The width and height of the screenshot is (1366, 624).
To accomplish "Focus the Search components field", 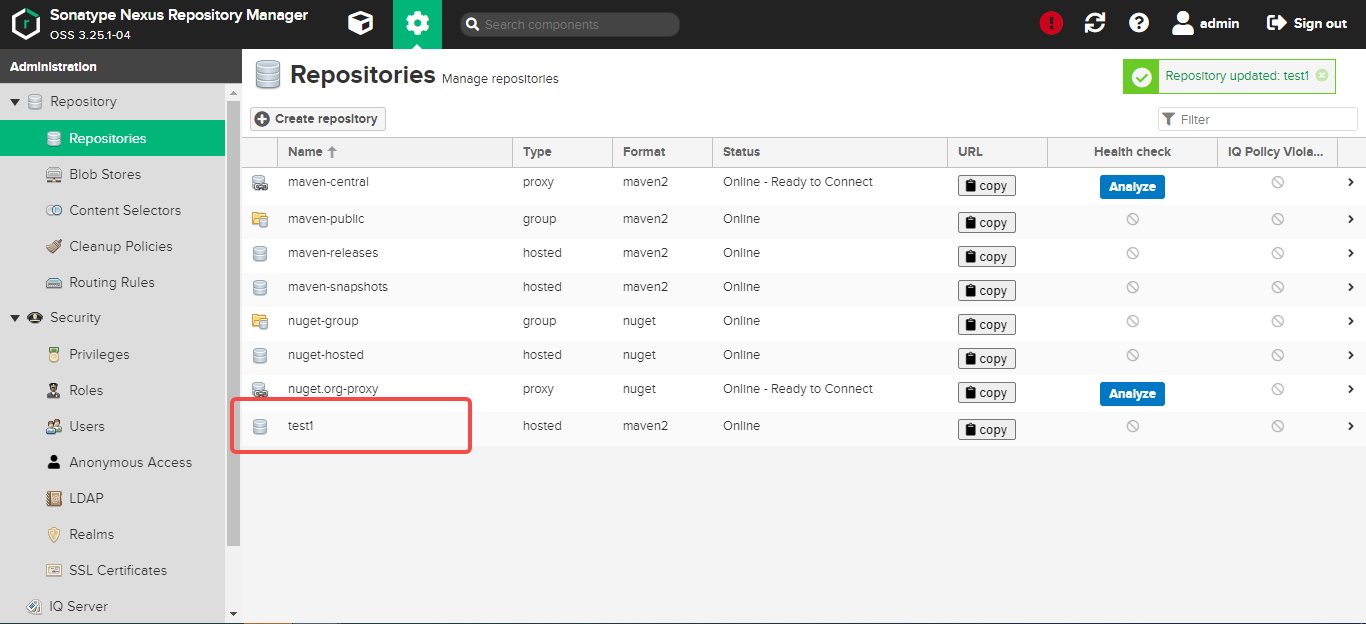I will tap(570, 24).
